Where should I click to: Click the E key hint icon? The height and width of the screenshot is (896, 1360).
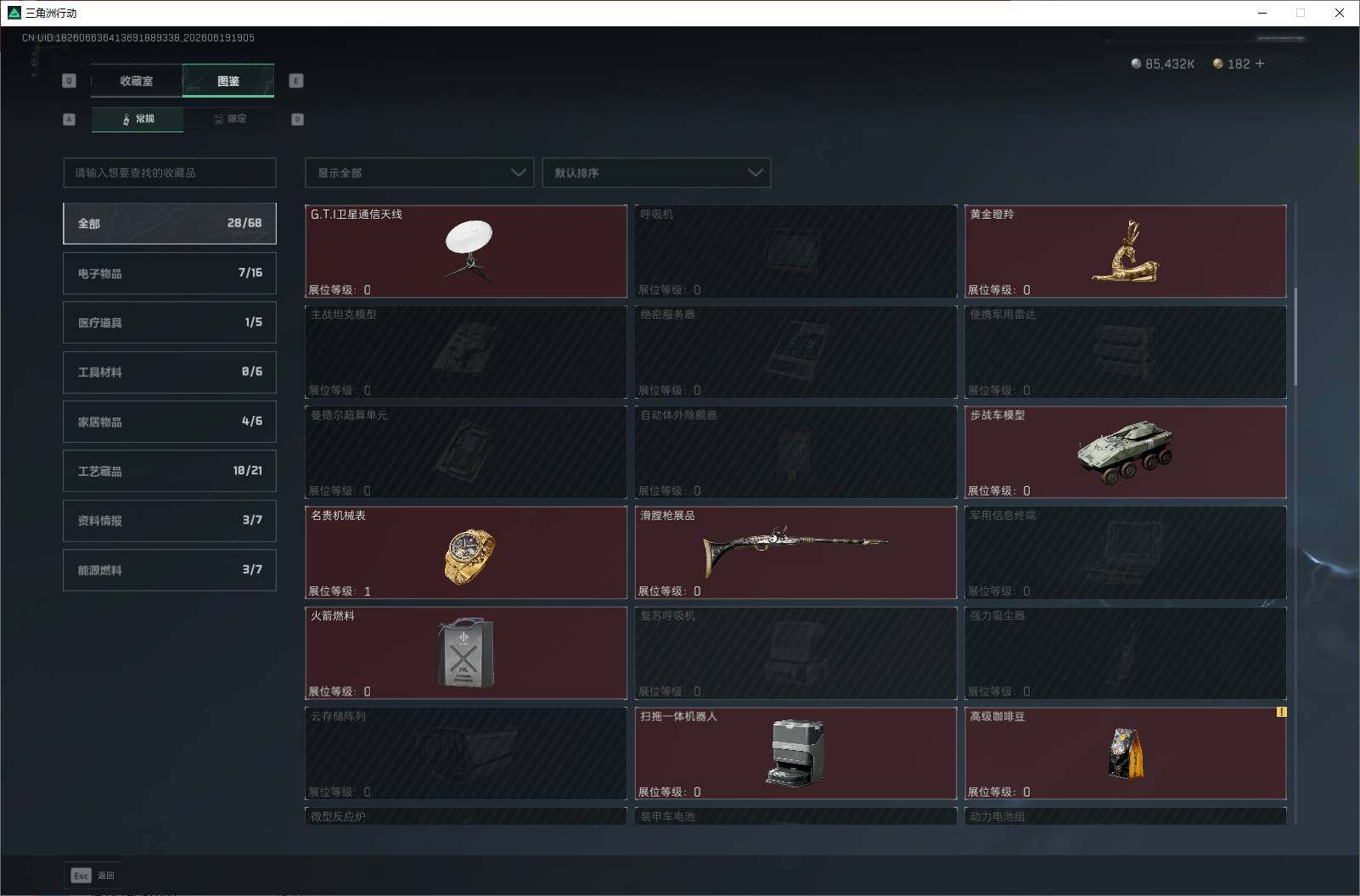296,81
